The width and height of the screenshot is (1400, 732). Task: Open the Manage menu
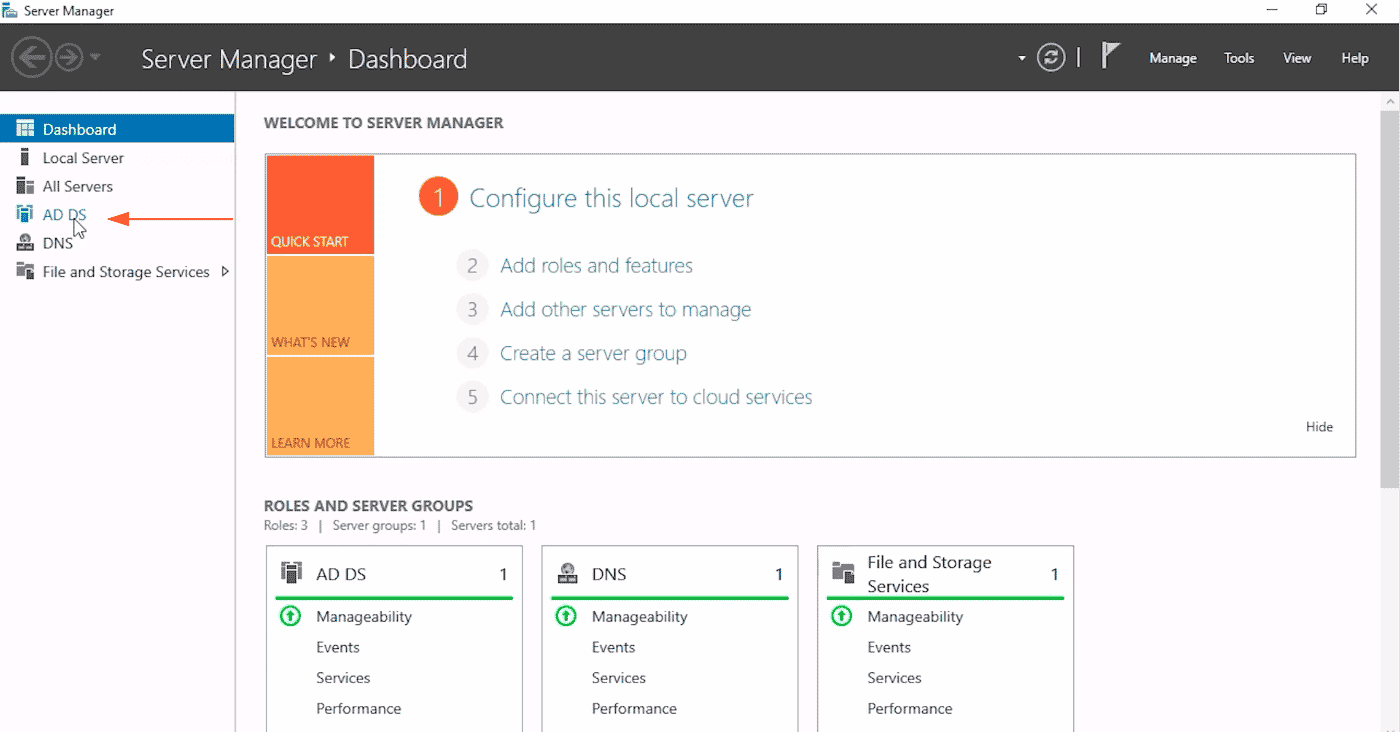point(1172,58)
